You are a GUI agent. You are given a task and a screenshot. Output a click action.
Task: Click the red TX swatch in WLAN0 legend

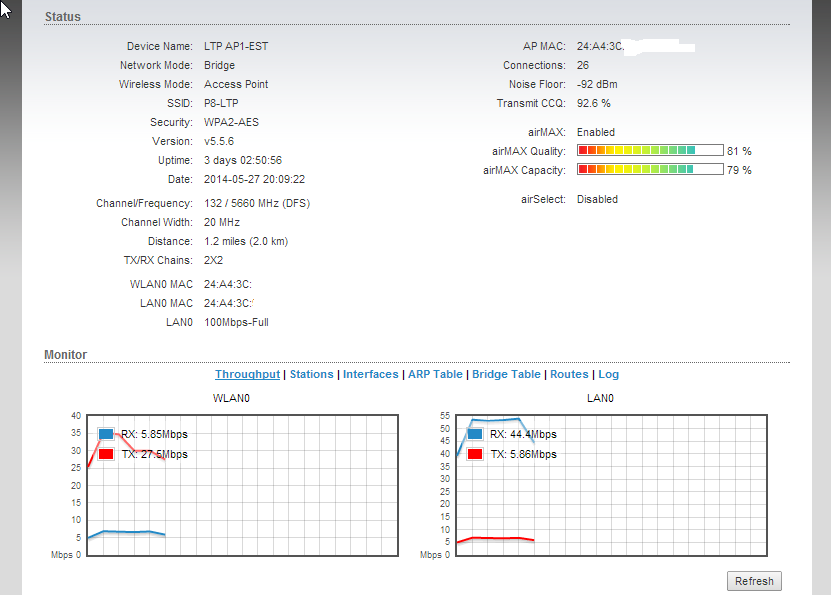tap(106, 454)
